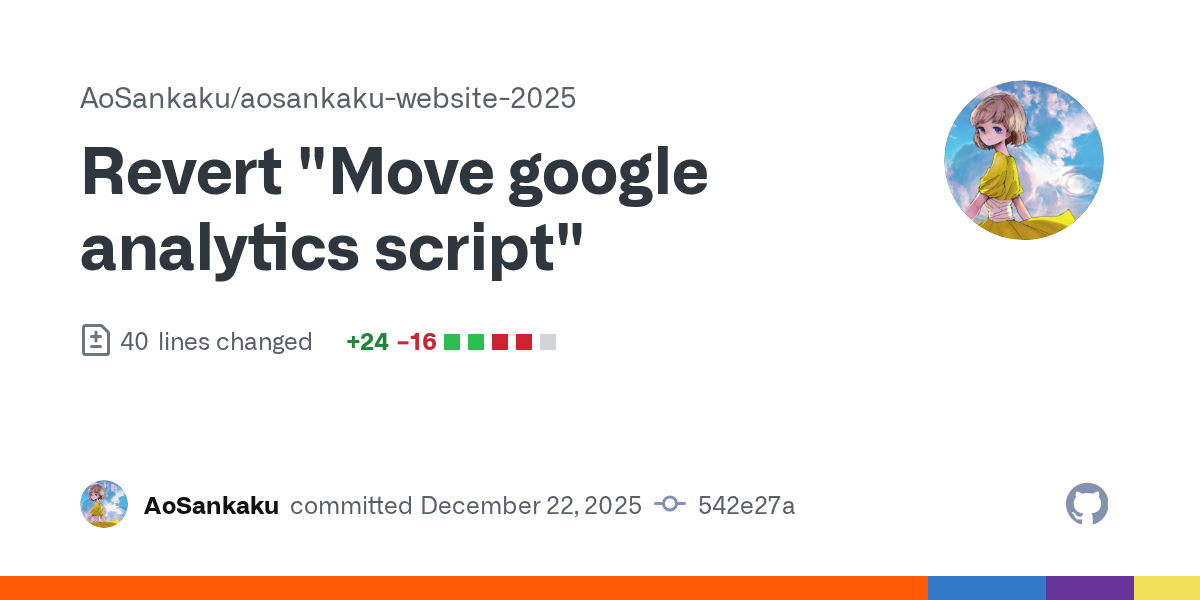Image resolution: width=1200 pixels, height=600 pixels.
Task: Click the GitHub Octocat logo
Action: 1087,505
